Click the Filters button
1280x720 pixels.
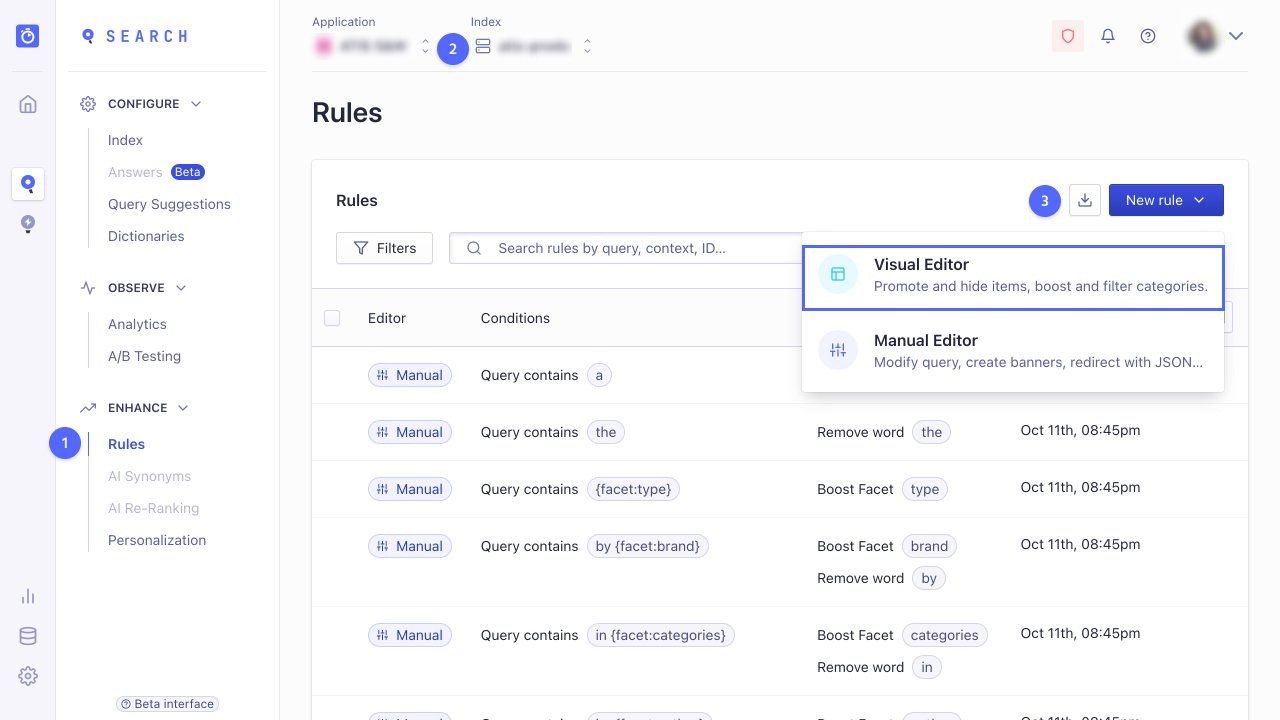point(384,247)
